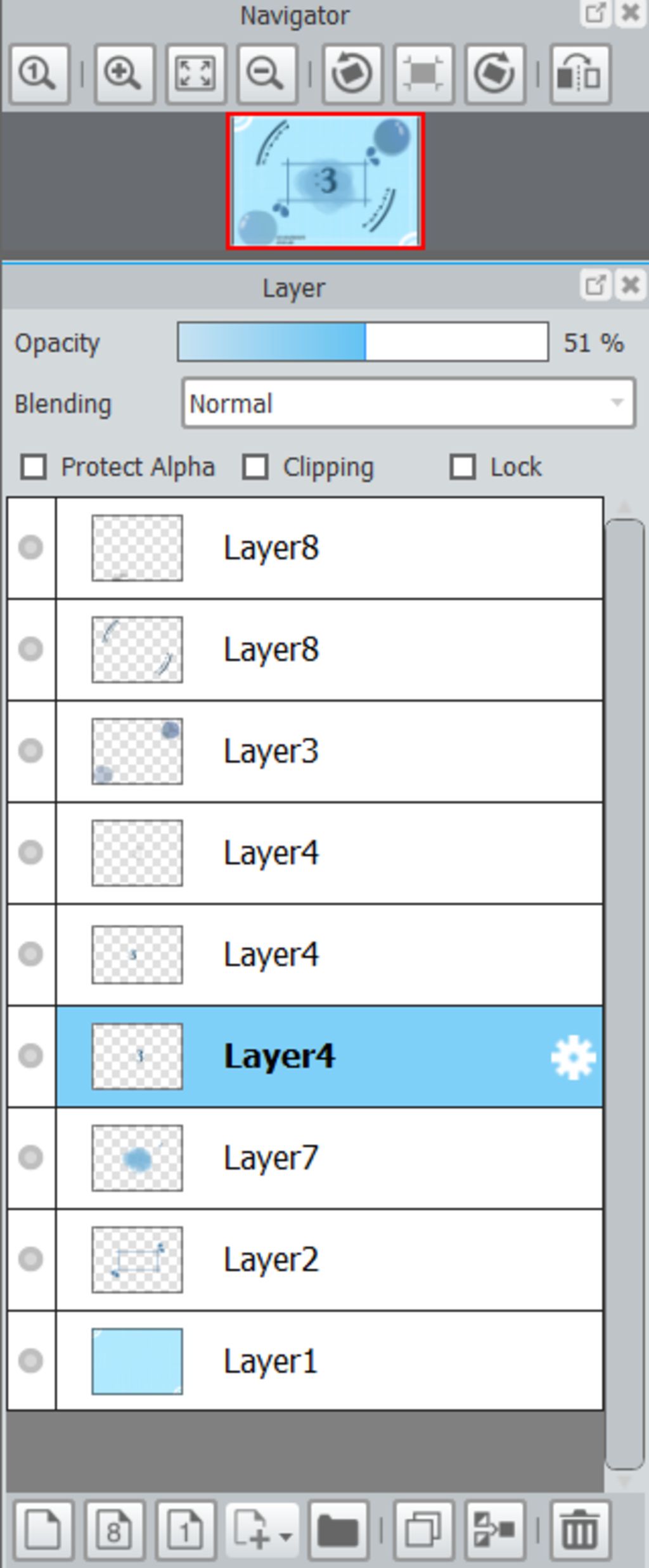The height and width of the screenshot is (1568, 649).
Task: Delete layer with trash can icon
Action: point(581,1531)
